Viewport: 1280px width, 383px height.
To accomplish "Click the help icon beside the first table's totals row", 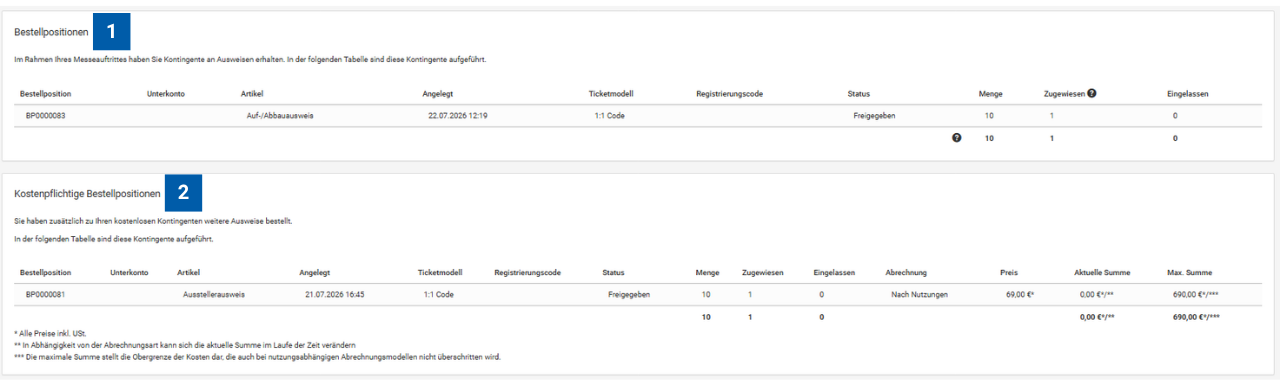I will click(957, 138).
